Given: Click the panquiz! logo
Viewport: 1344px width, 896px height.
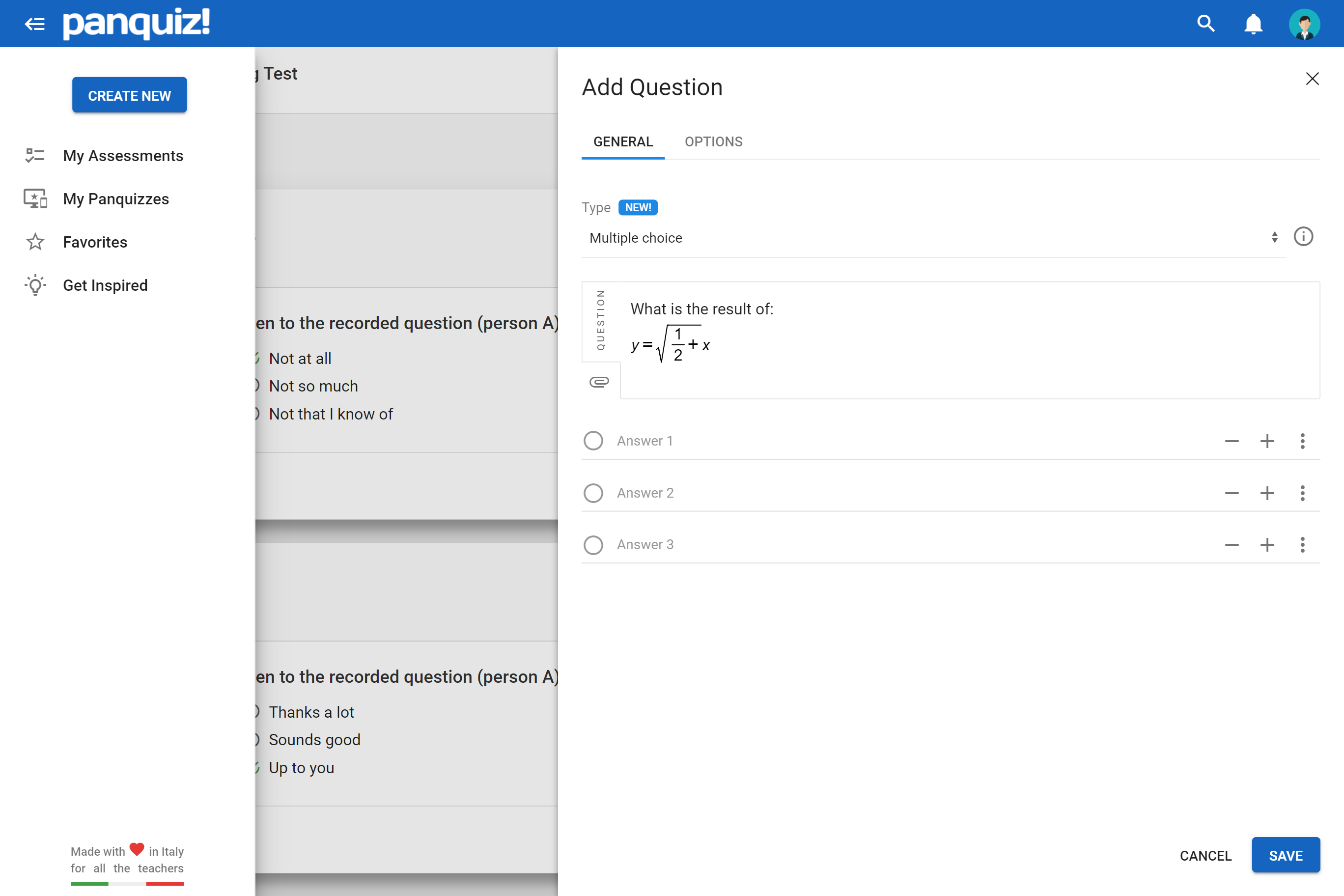Looking at the screenshot, I should tap(136, 24).
